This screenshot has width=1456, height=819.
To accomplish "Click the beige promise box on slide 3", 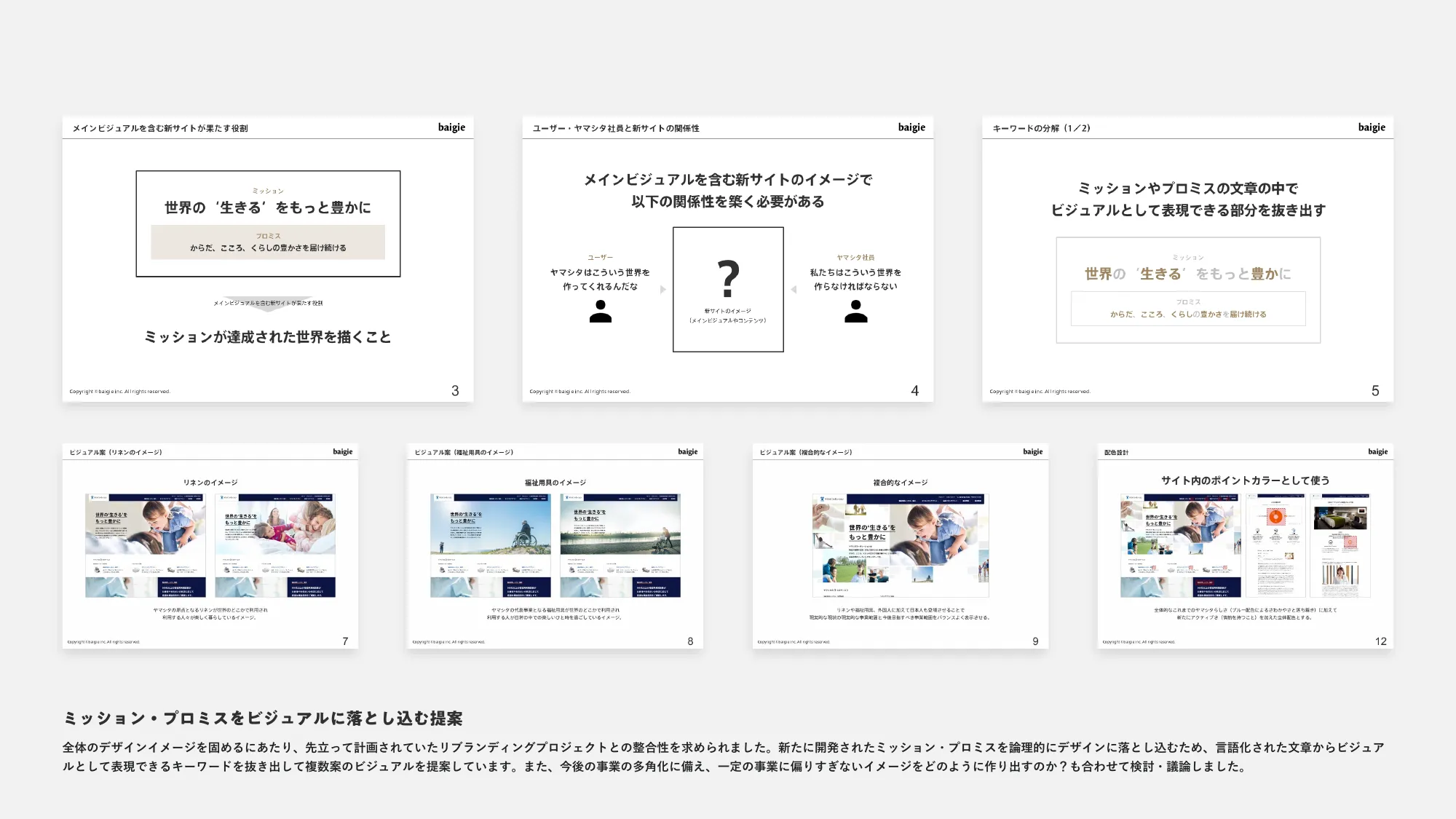I will (x=268, y=242).
